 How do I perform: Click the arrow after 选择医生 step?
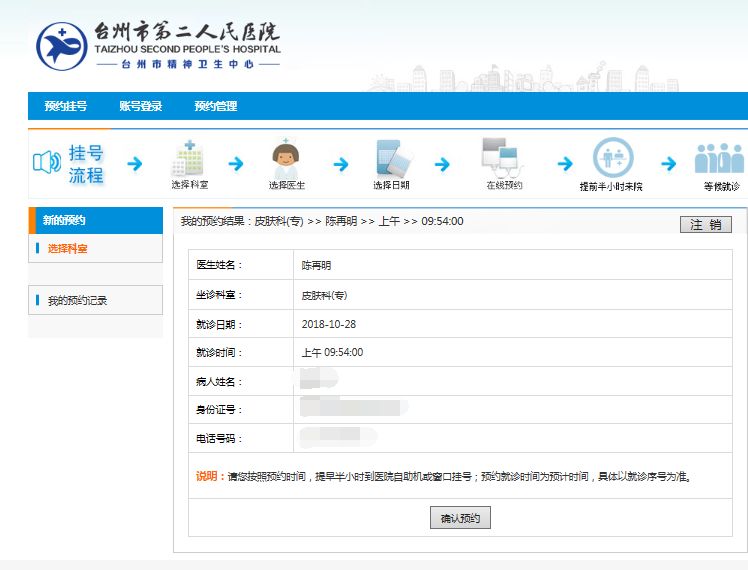pyautogui.click(x=341, y=165)
